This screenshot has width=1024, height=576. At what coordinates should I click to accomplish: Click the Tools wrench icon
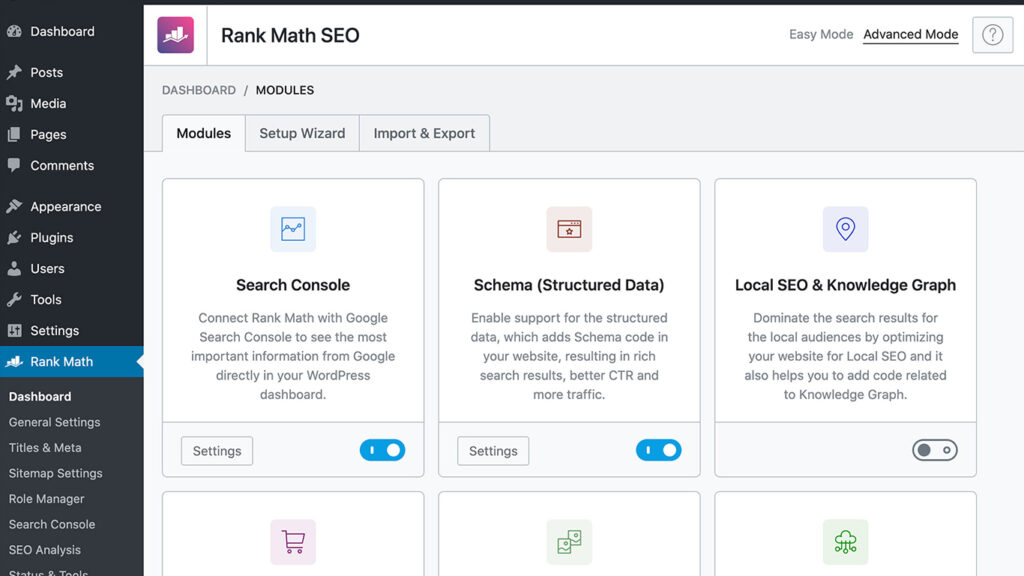[14, 300]
